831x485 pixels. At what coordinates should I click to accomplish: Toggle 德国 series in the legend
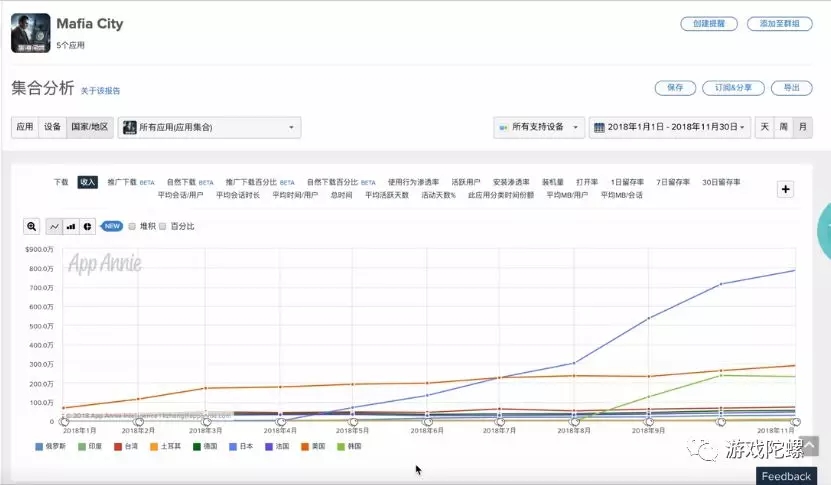pyautogui.click(x=205, y=446)
